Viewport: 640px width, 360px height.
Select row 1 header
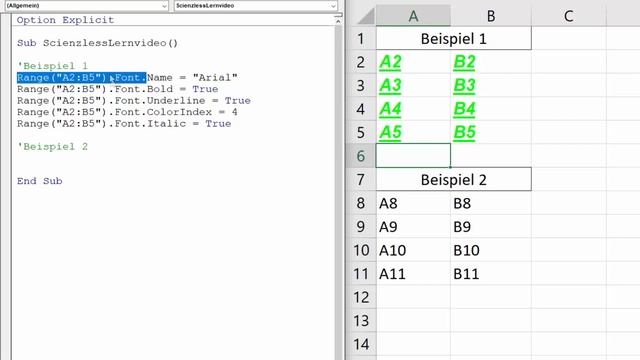click(x=361, y=39)
